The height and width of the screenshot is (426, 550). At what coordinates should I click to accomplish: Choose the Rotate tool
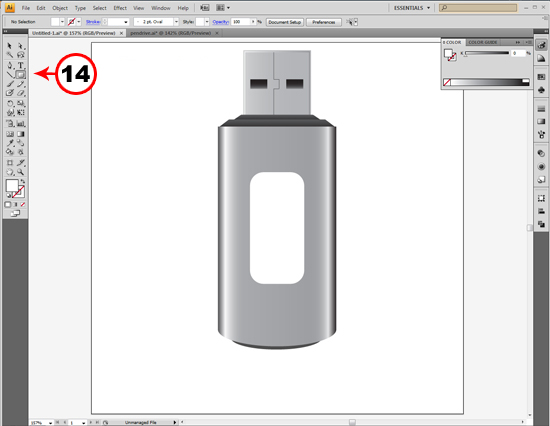pyautogui.click(x=10, y=104)
